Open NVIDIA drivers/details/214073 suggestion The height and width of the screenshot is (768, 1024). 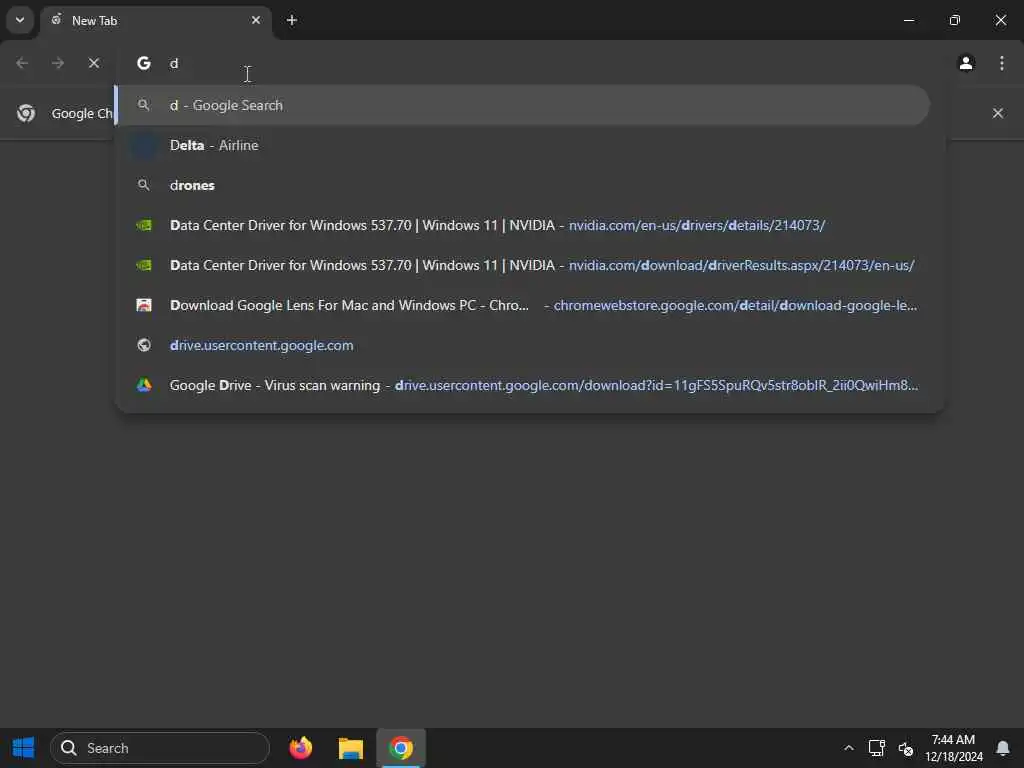click(x=522, y=225)
